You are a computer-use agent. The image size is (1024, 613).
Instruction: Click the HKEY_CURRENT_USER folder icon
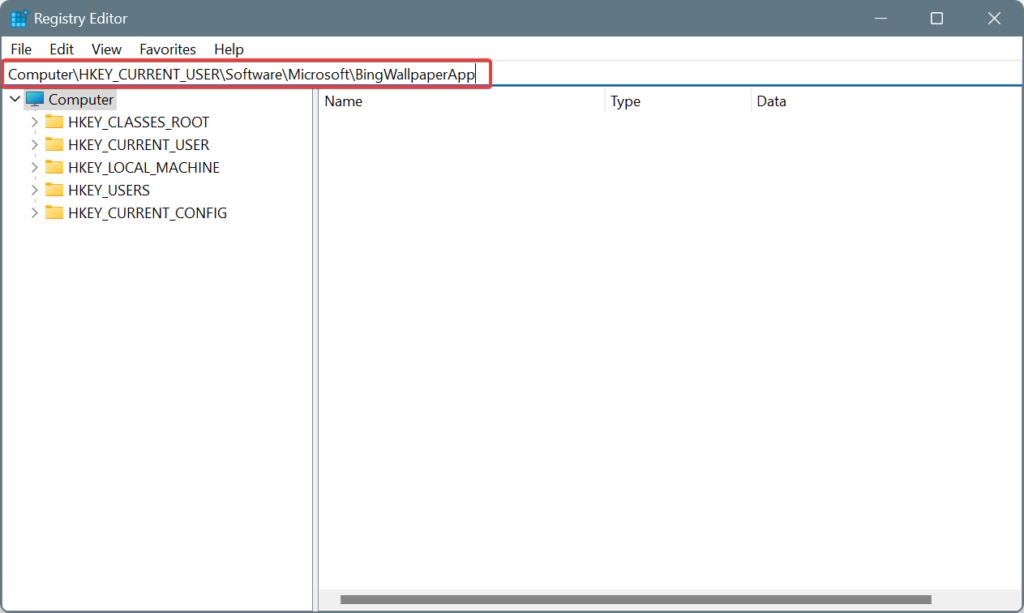(54, 144)
